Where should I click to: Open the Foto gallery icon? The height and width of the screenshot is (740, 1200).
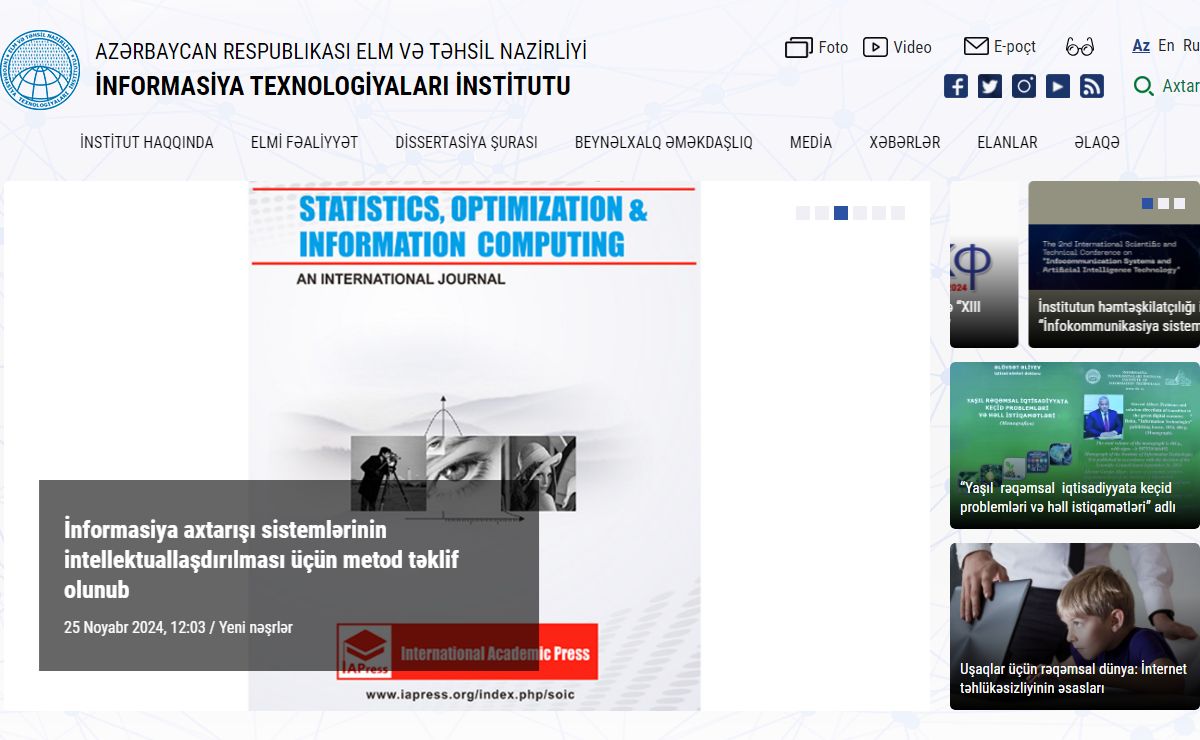pyautogui.click(x=799, y=48)
